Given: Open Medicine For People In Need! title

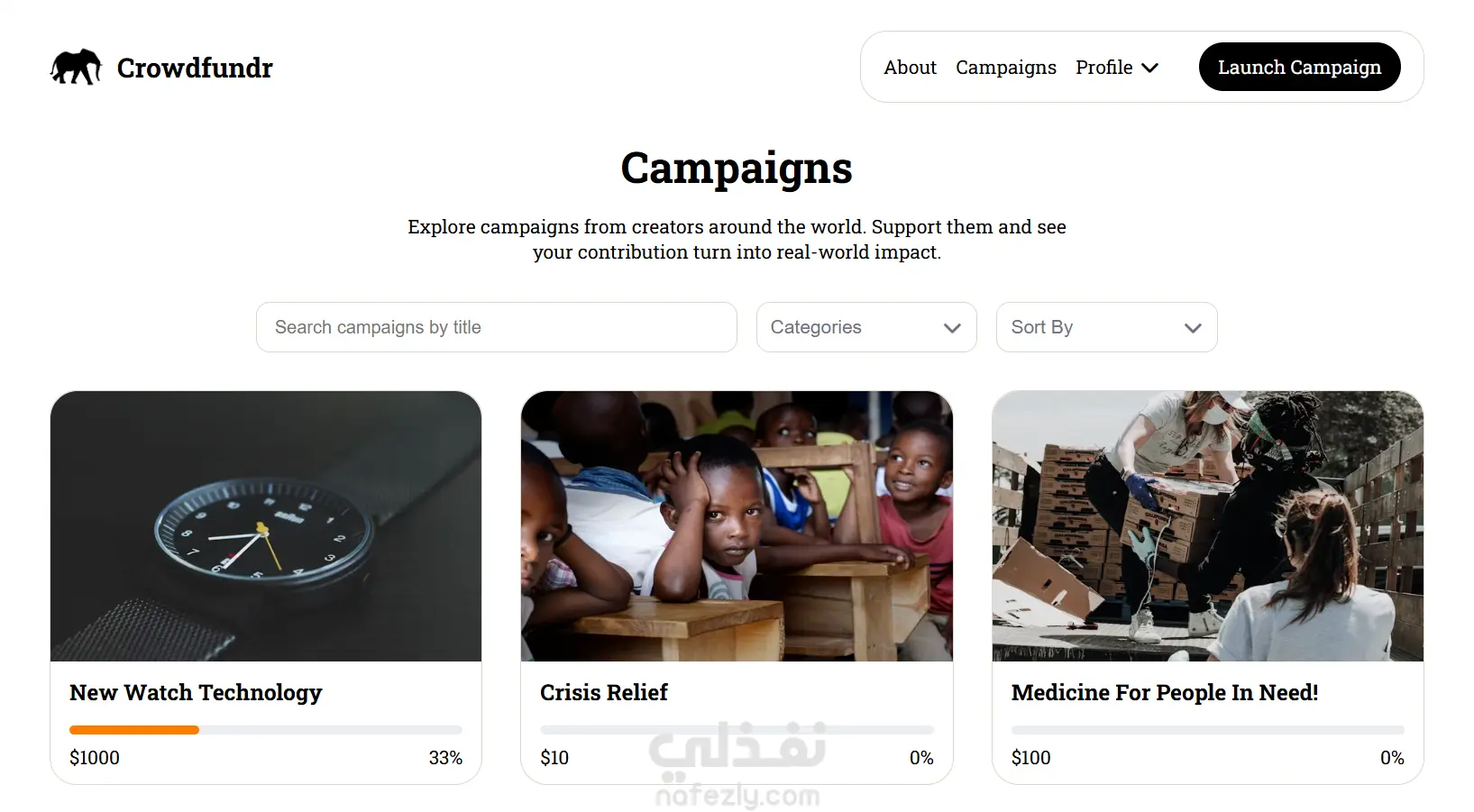Looking at the screenshot, I should [x=1164, y=692].
